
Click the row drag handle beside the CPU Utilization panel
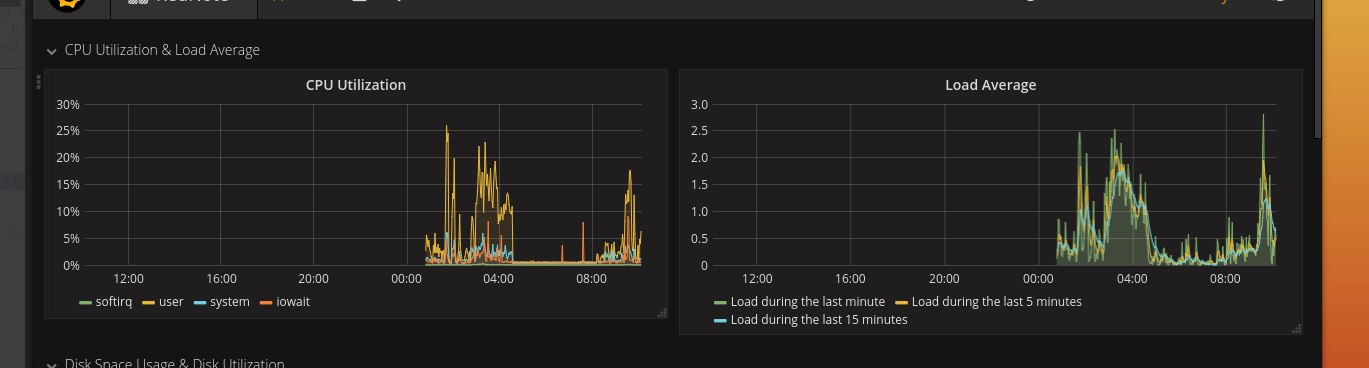(x=38, y=82)
